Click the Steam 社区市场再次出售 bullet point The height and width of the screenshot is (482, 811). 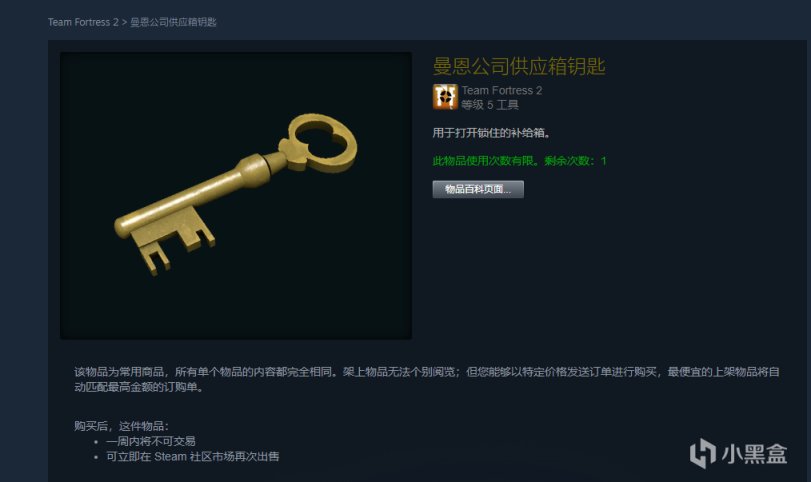(x=192, y=457)
